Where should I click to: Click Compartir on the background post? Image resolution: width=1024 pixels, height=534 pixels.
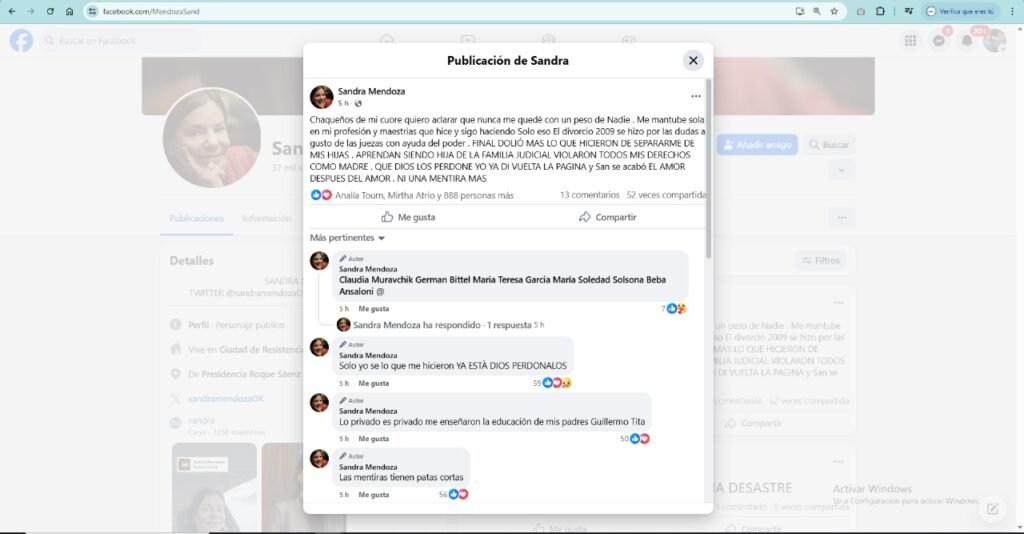(x=754, y=423)
